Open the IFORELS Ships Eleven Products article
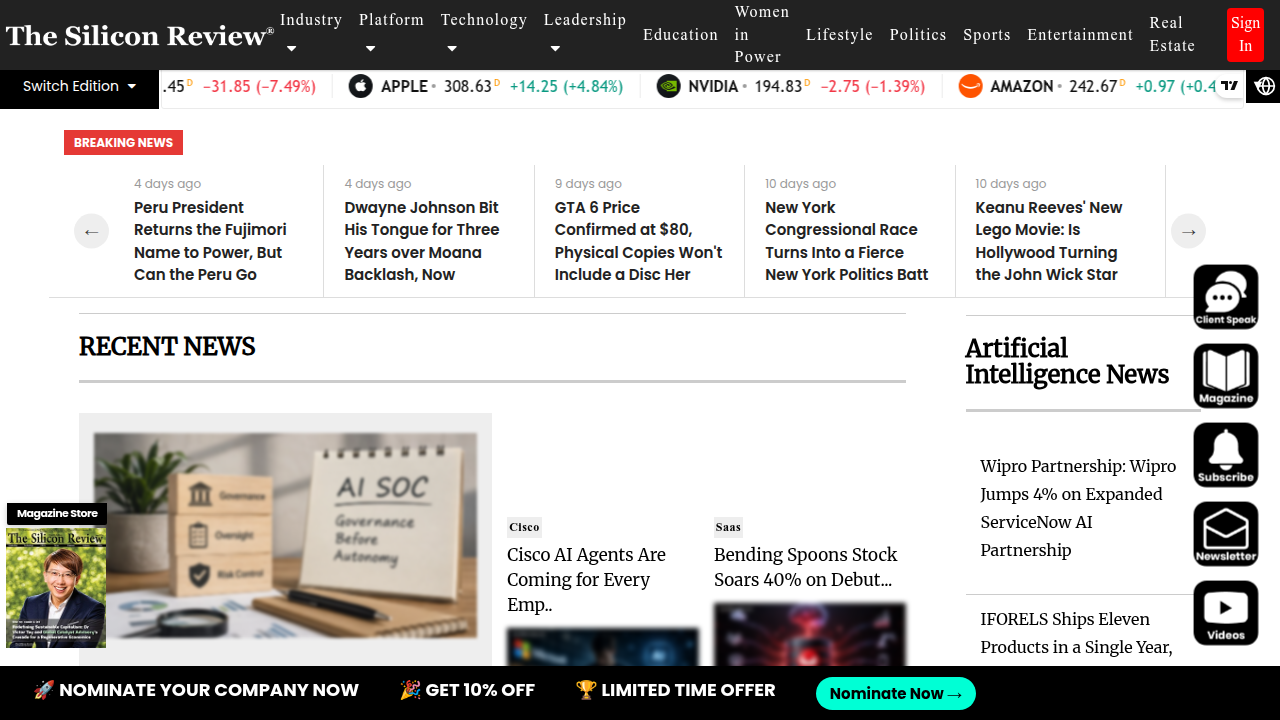 pos(1077,633)
